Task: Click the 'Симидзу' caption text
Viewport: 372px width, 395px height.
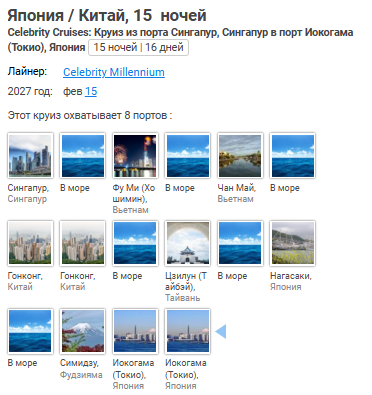Action: click(x=79, y=363)
